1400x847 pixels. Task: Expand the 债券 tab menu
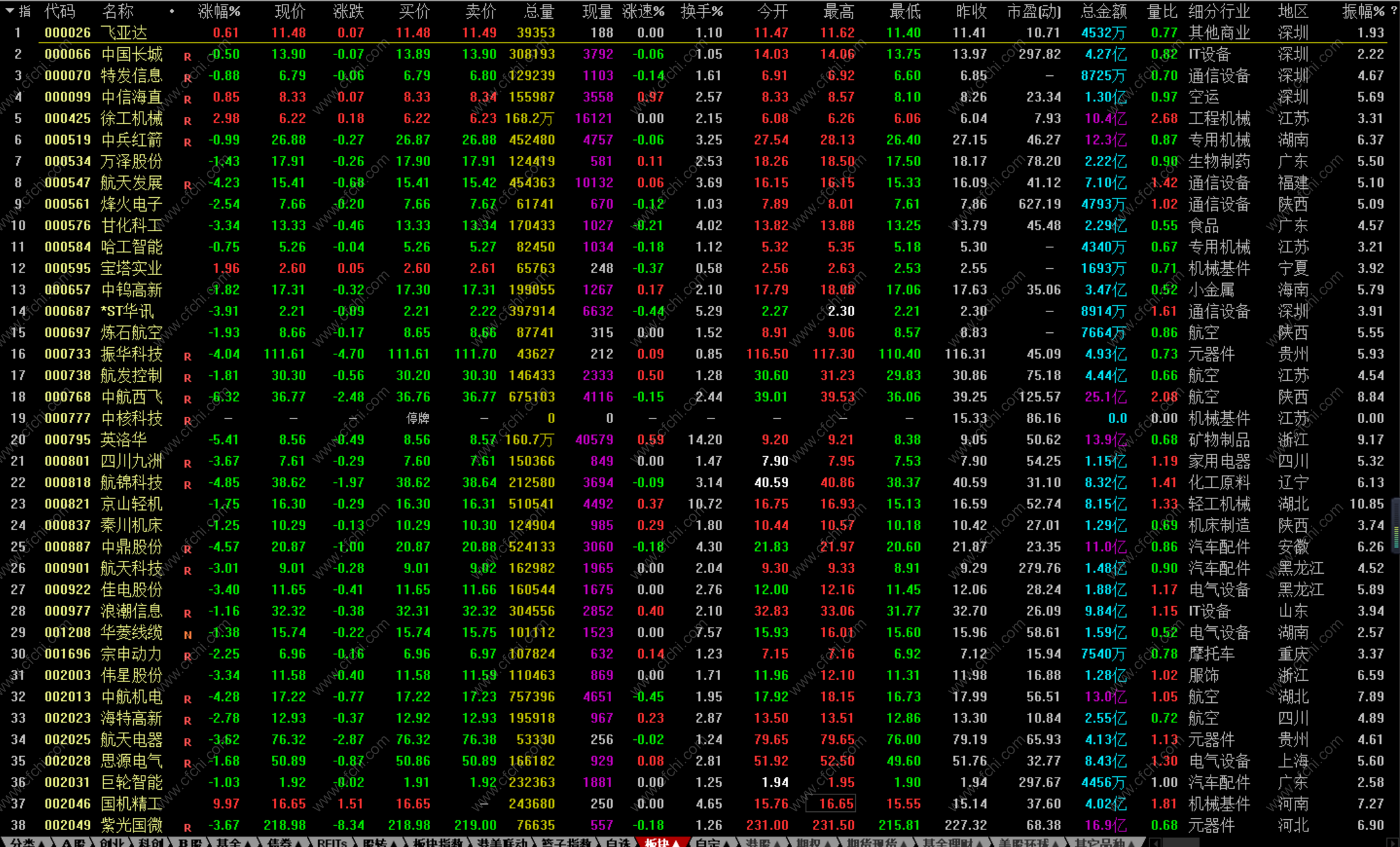pyautogui.click(x=284, y=842)
